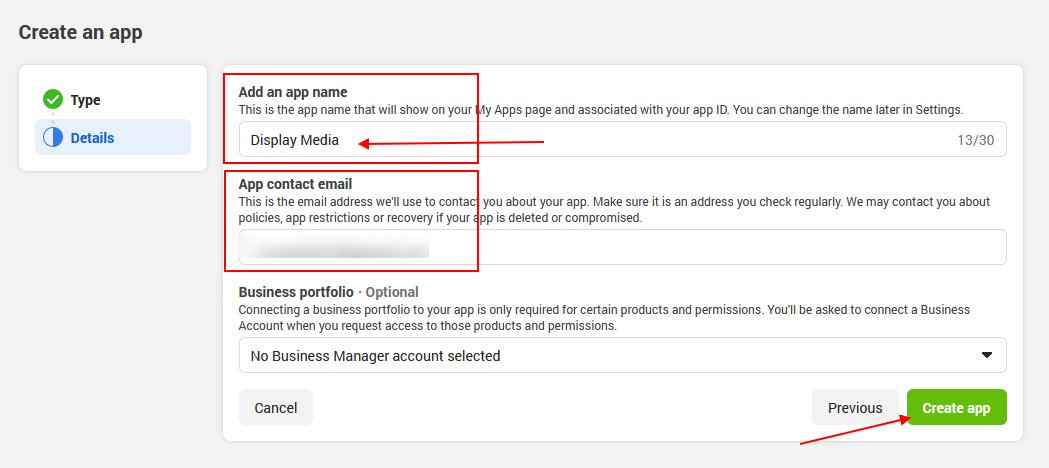Screen dimensions: 1049x468
Task: Click the Business portfolio label
Action: (x=296, y=292)
